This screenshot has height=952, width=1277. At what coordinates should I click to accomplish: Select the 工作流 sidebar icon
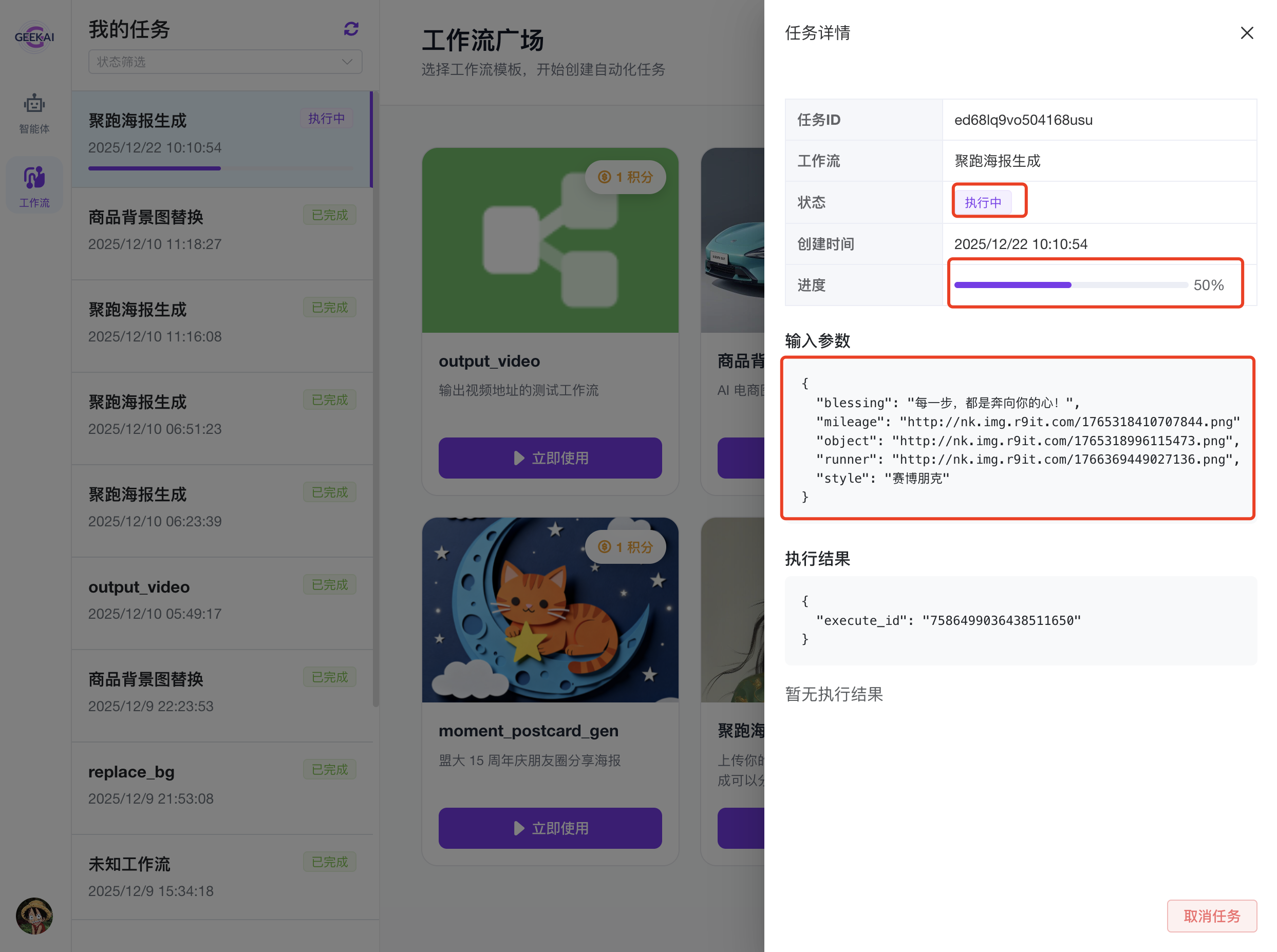[x=34, y=185]
